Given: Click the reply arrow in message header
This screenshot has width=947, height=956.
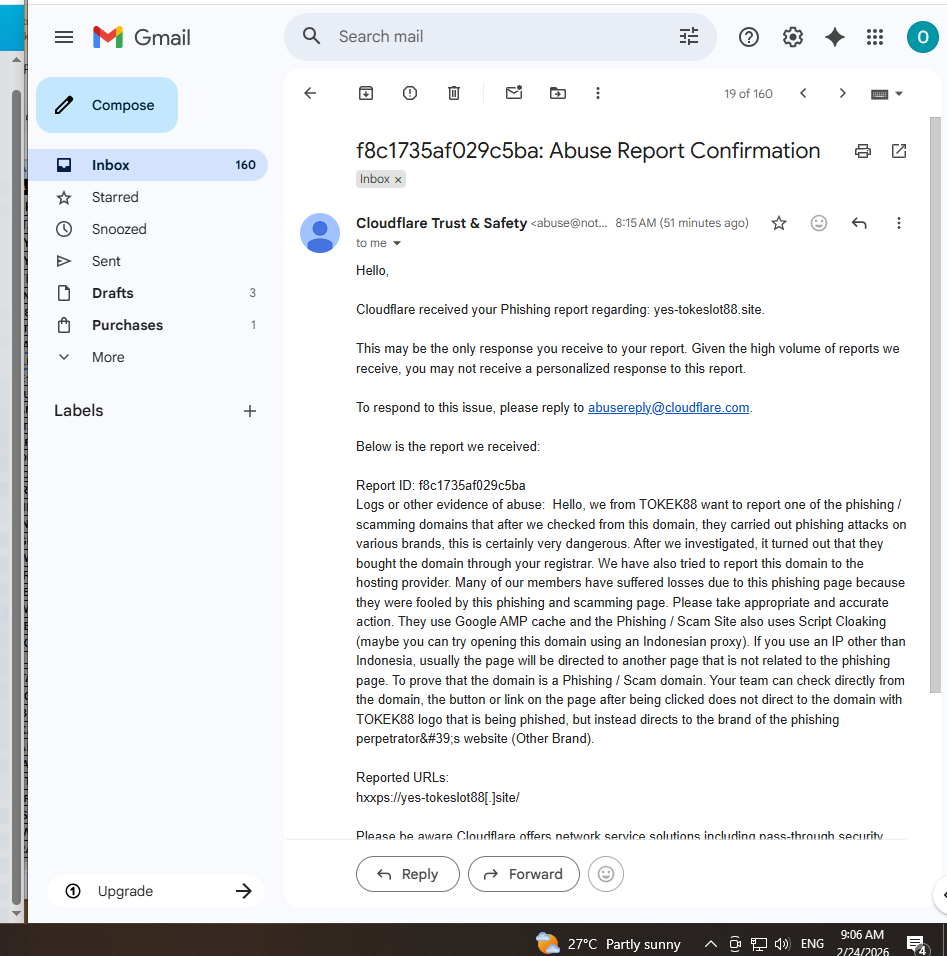Looking at the screenshot, I should point(859,223).
